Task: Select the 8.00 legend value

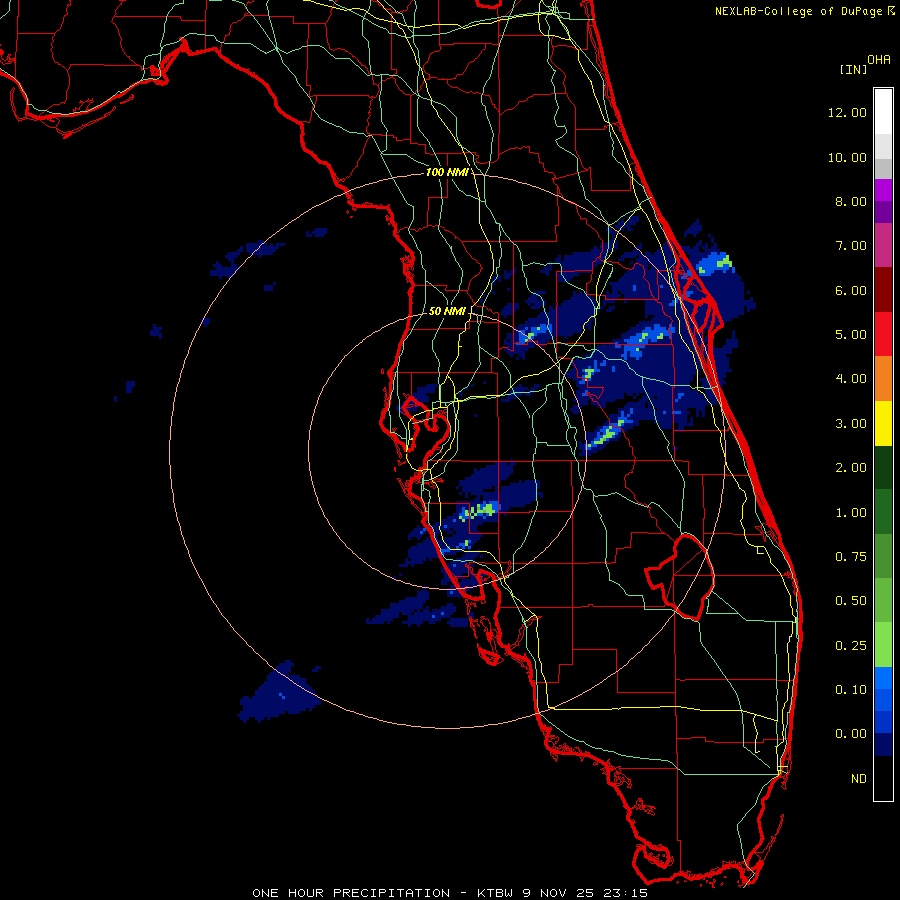Action: 851,201
